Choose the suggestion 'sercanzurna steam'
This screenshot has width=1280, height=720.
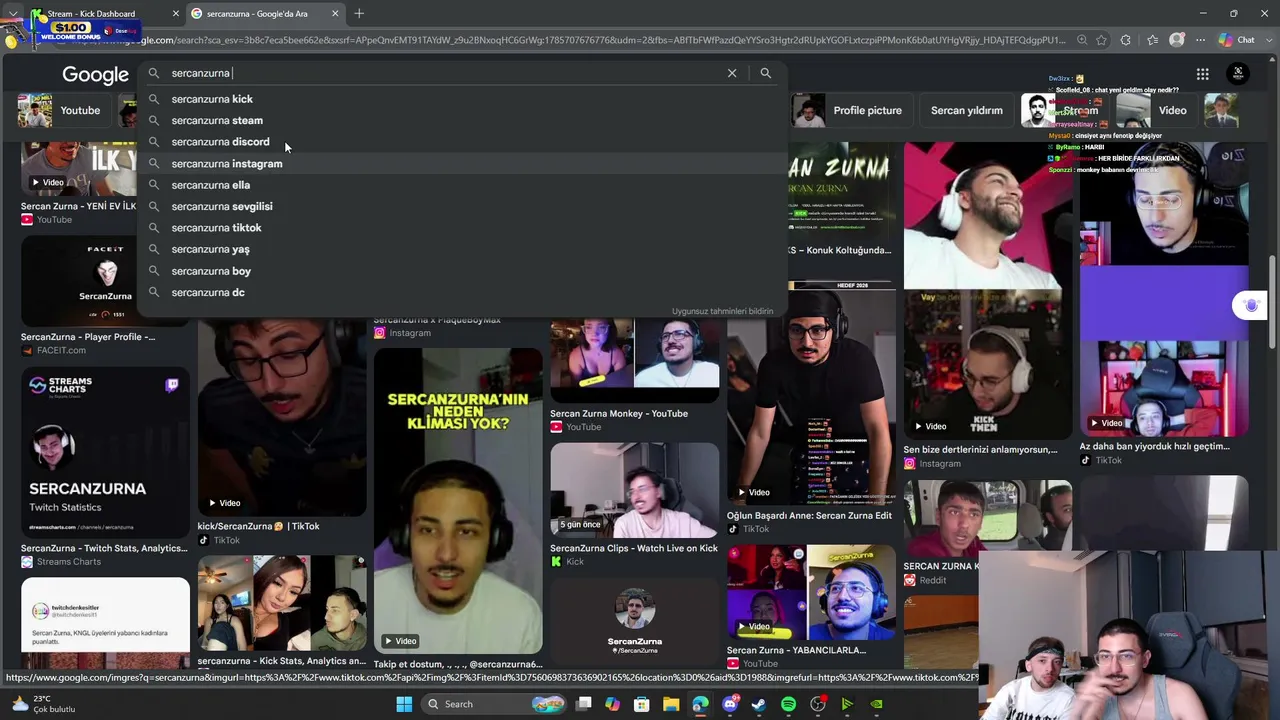(462, 120)
